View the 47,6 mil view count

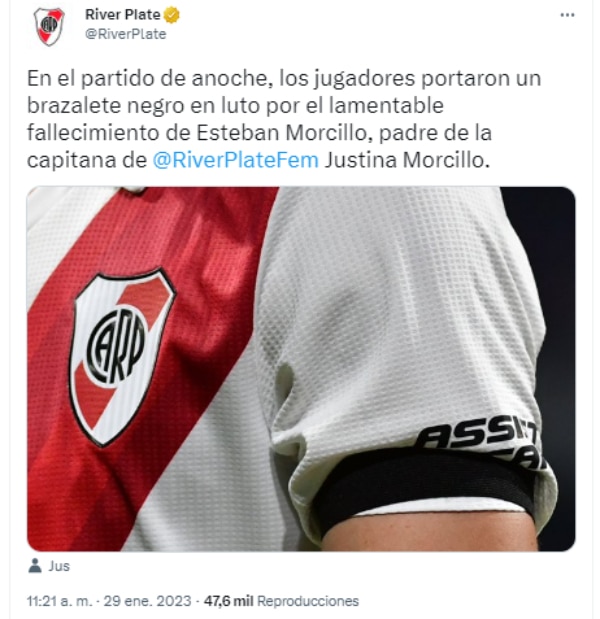click(229, 601)
